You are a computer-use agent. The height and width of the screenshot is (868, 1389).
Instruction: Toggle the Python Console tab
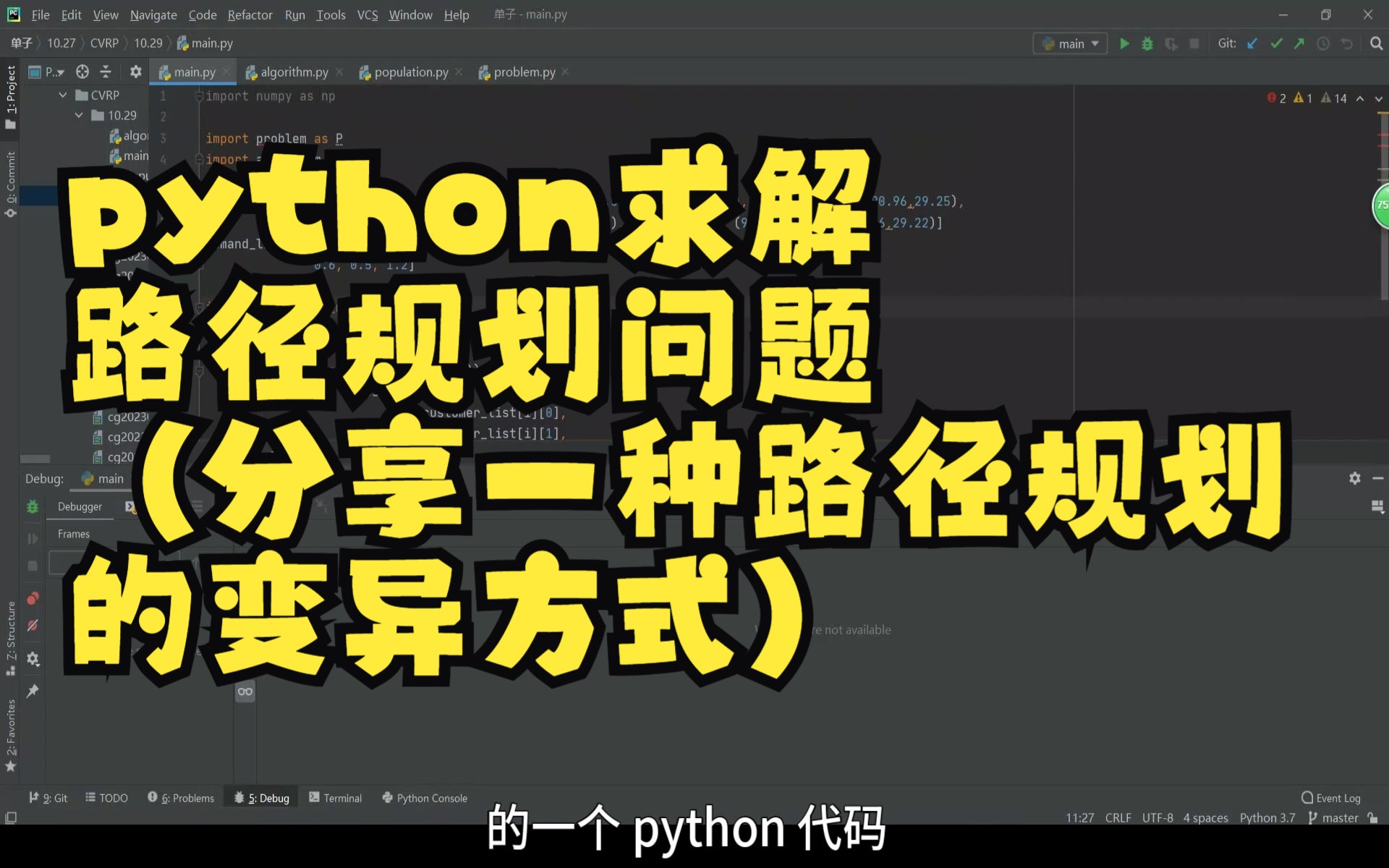[x=431, y=797]
